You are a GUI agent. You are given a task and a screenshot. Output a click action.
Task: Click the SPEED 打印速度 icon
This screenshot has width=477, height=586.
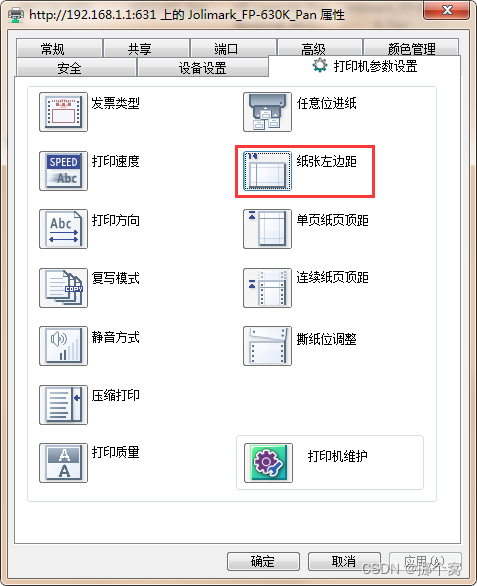point(64,171)
